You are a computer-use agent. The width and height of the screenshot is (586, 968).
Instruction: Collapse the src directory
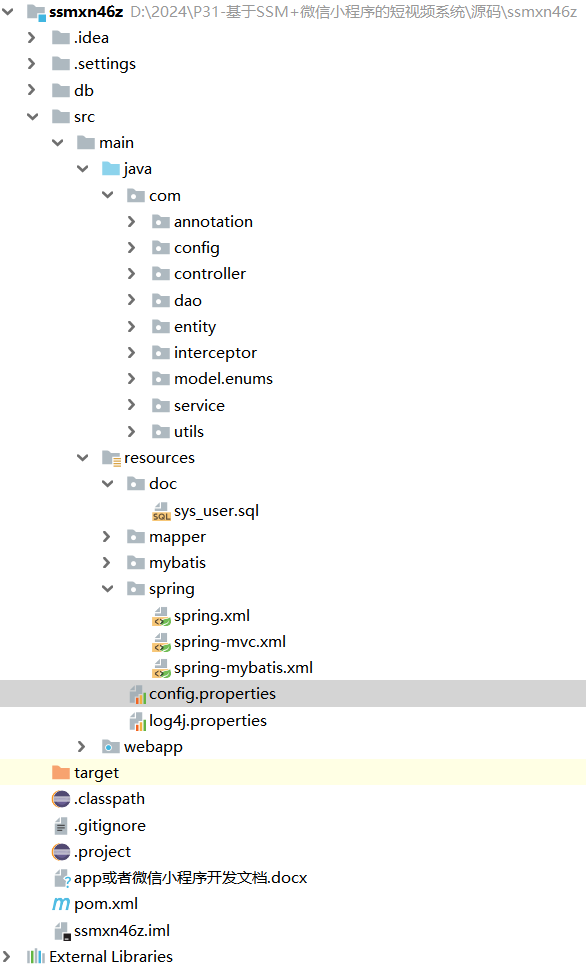pyautogui.click(x=33, y=117)
